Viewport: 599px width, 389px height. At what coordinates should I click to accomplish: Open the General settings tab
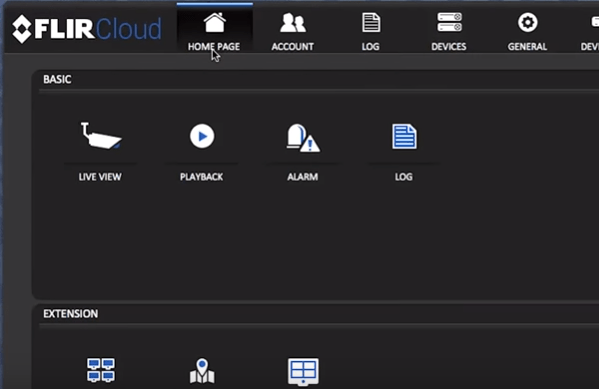click(527, 31)
